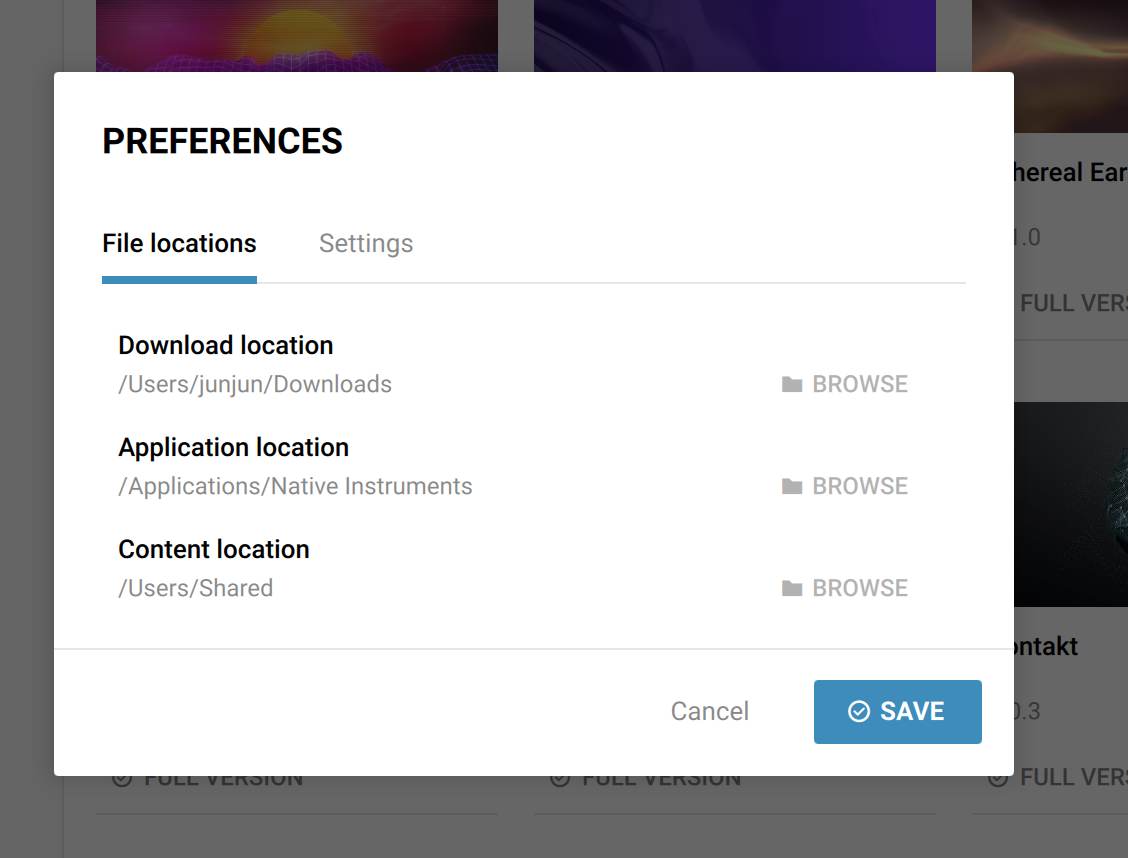Select the sunset product thumbnail behind the dialog
The height and width of the screenshot is (858, 1128).
[x=297, y=35]
